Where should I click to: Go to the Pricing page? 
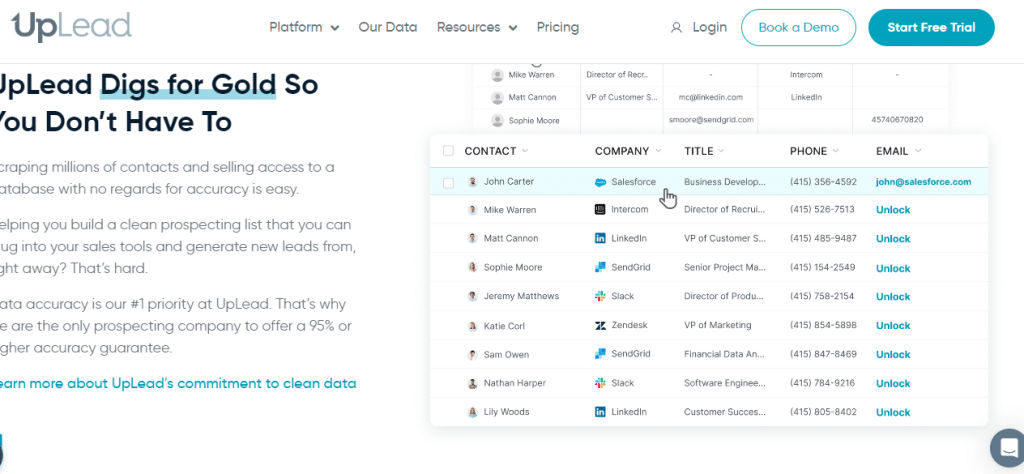coord(558,27)
